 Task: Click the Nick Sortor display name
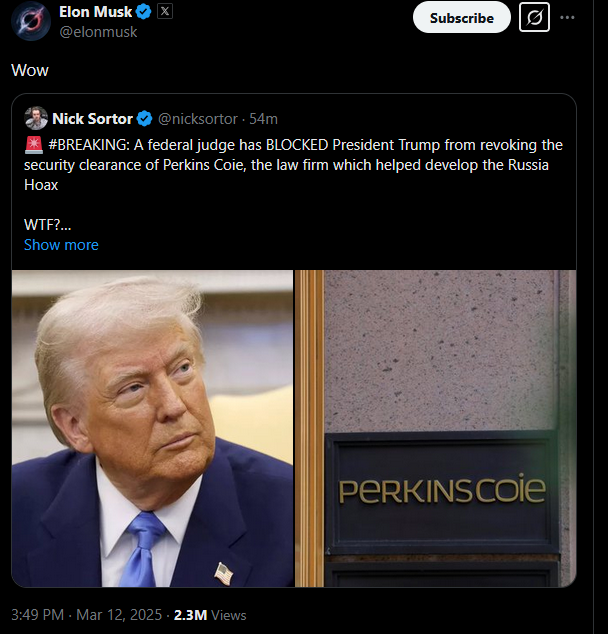tap(93, 119)
